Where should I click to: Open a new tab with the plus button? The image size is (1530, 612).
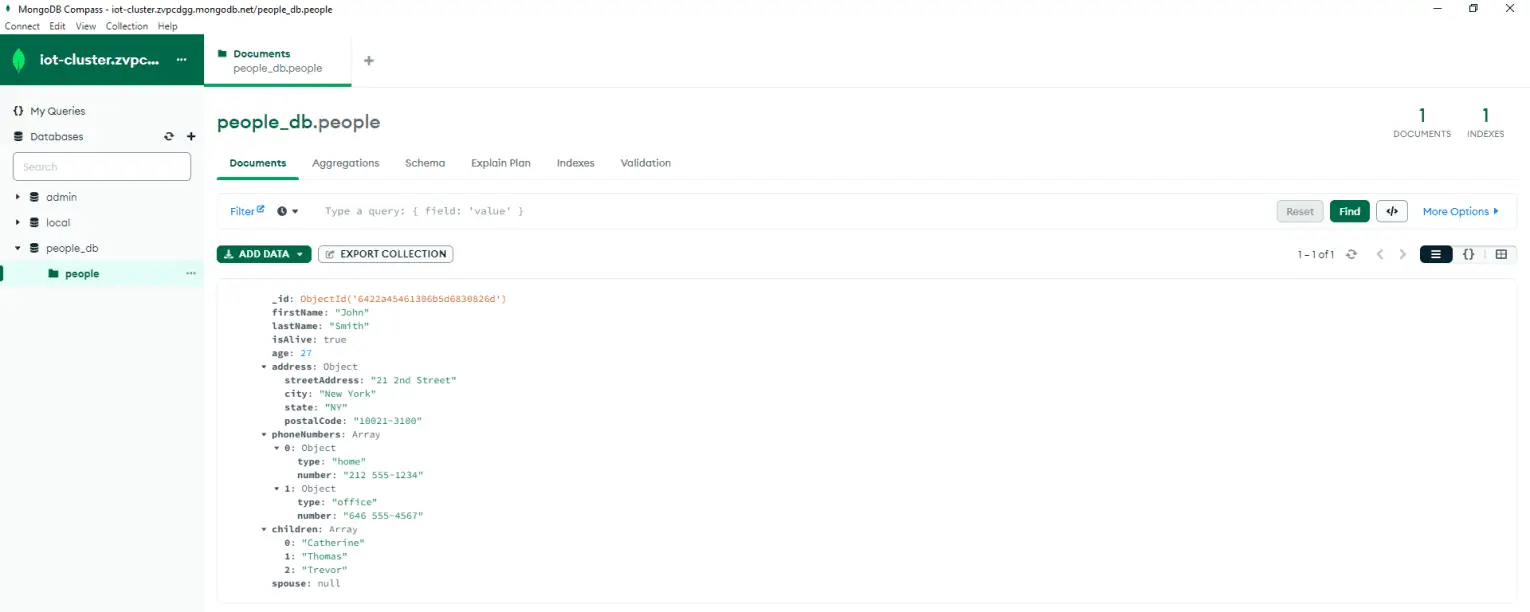(x=368, y=60)
